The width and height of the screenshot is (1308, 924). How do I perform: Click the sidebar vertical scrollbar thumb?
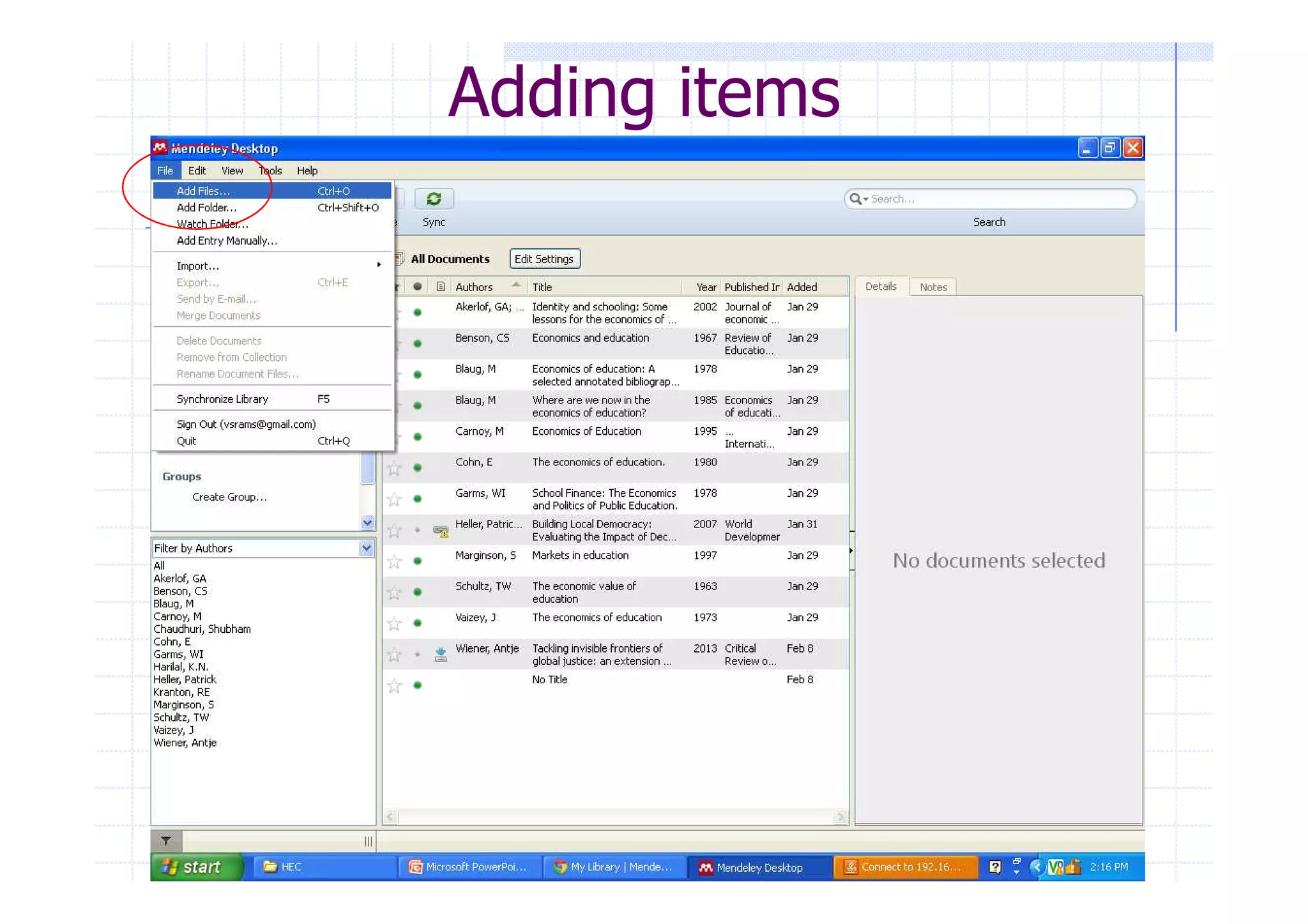pos(367,467)
